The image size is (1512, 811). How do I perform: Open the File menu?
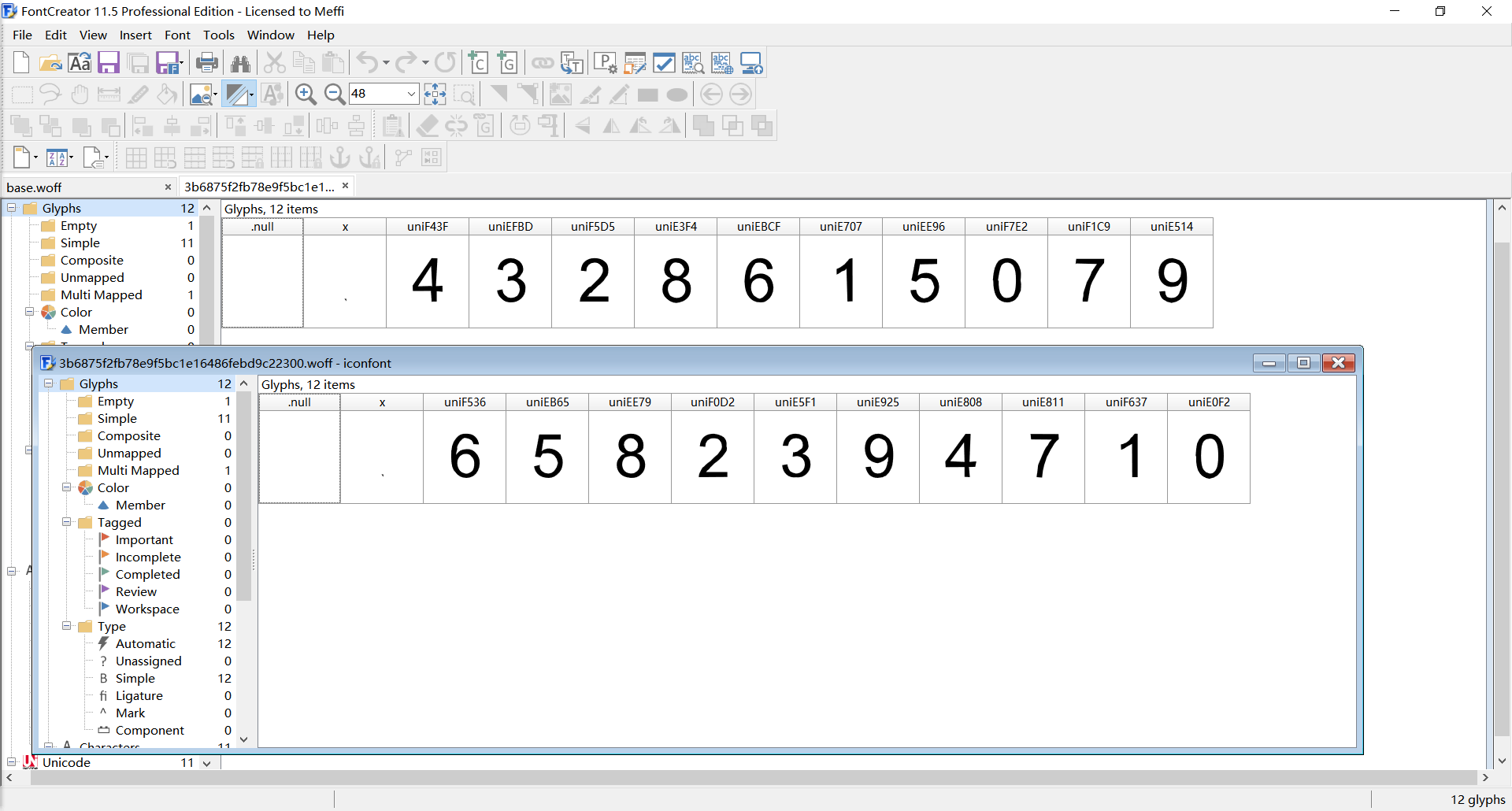[x=22, y=35]
